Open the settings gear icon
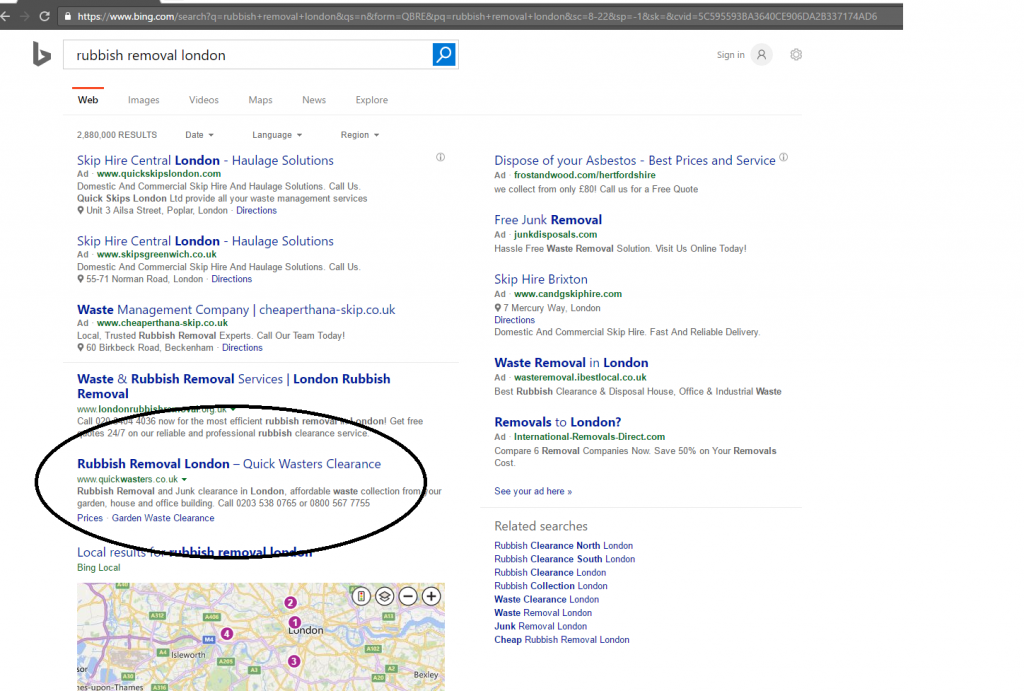 click(x=795, y=55)
